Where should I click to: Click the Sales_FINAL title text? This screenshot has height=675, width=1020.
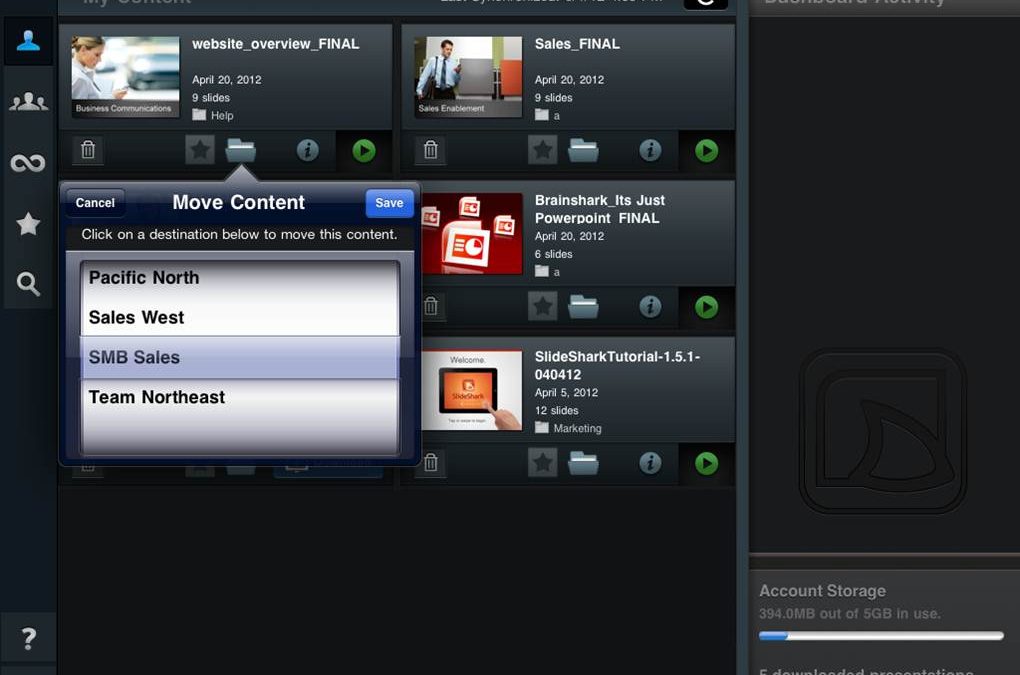coord(577,44)
